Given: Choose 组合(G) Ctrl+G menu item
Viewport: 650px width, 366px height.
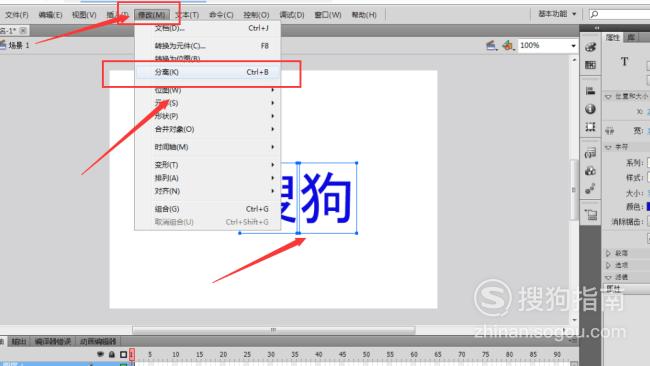Looking at the screenshot, I should [208, 209].
